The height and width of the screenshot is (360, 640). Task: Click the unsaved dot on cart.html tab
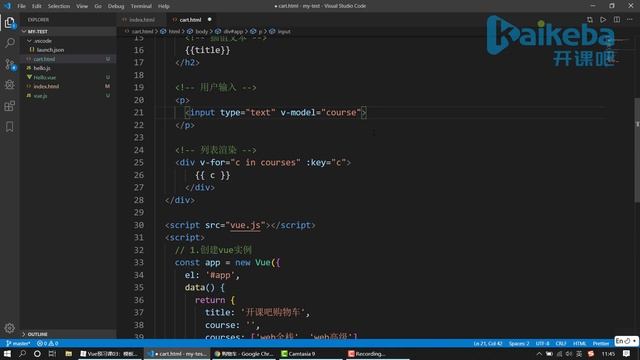tap(209, 19)
